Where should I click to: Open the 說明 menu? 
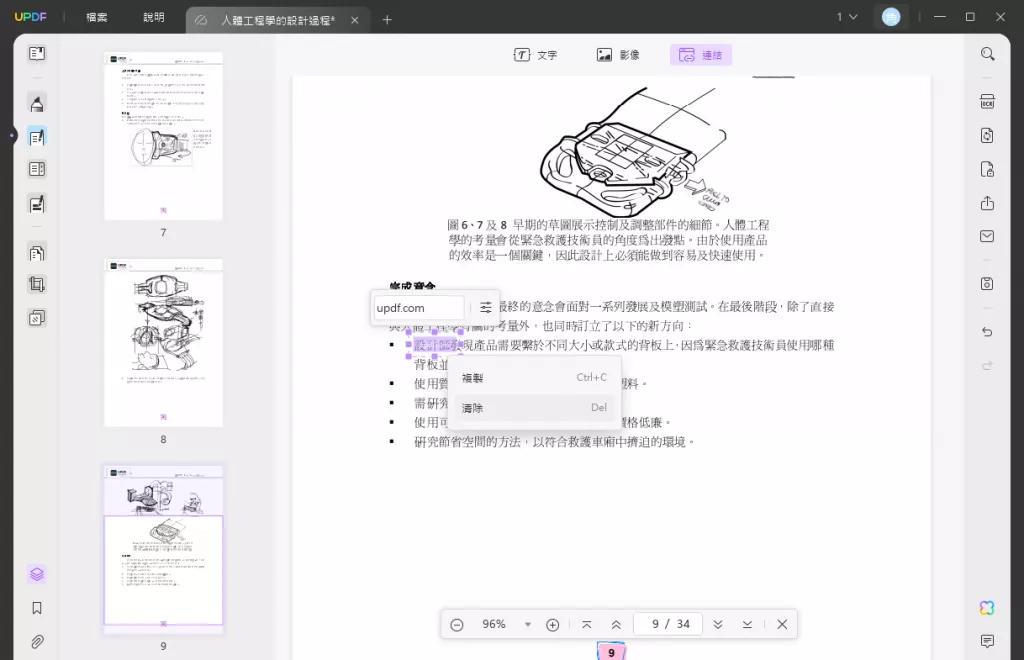coord(154,18)
